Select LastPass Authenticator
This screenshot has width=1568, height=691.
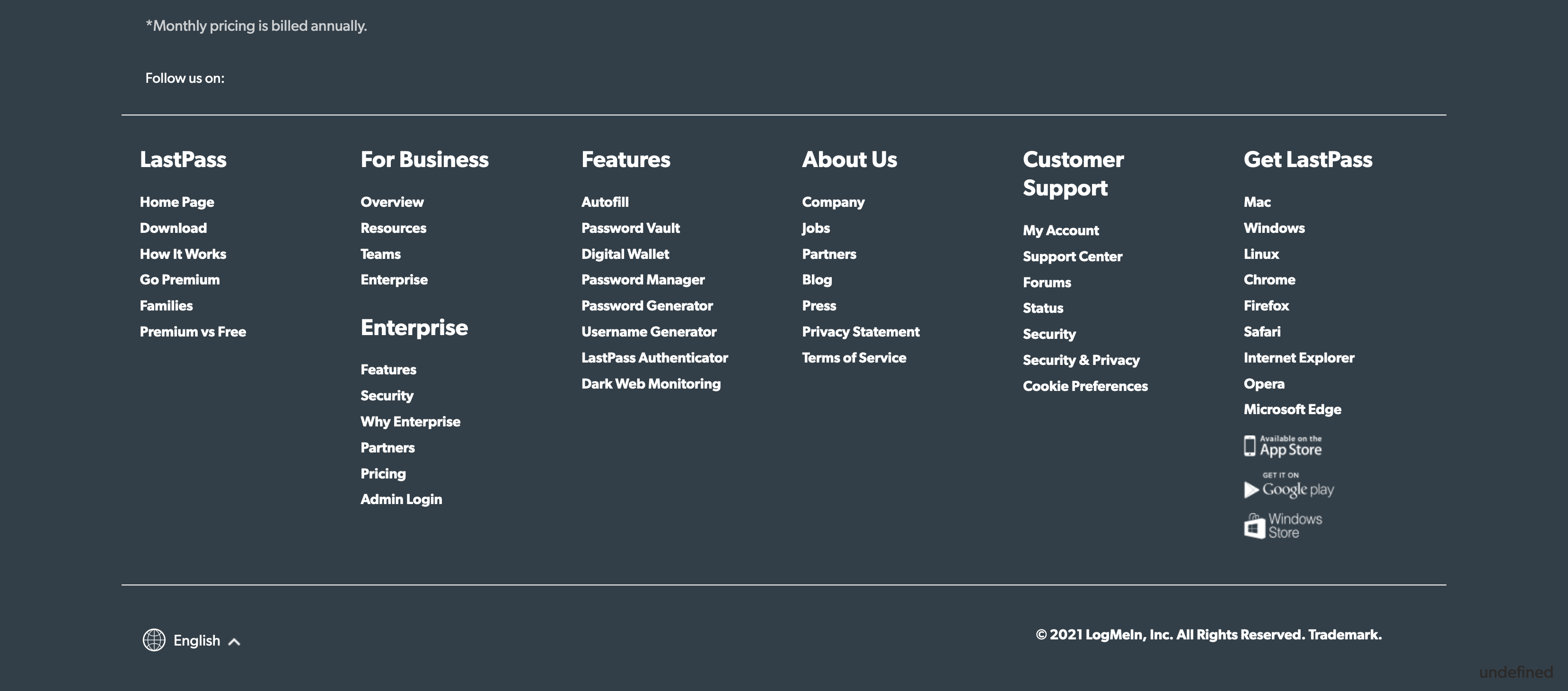click(x=654, y=357)
